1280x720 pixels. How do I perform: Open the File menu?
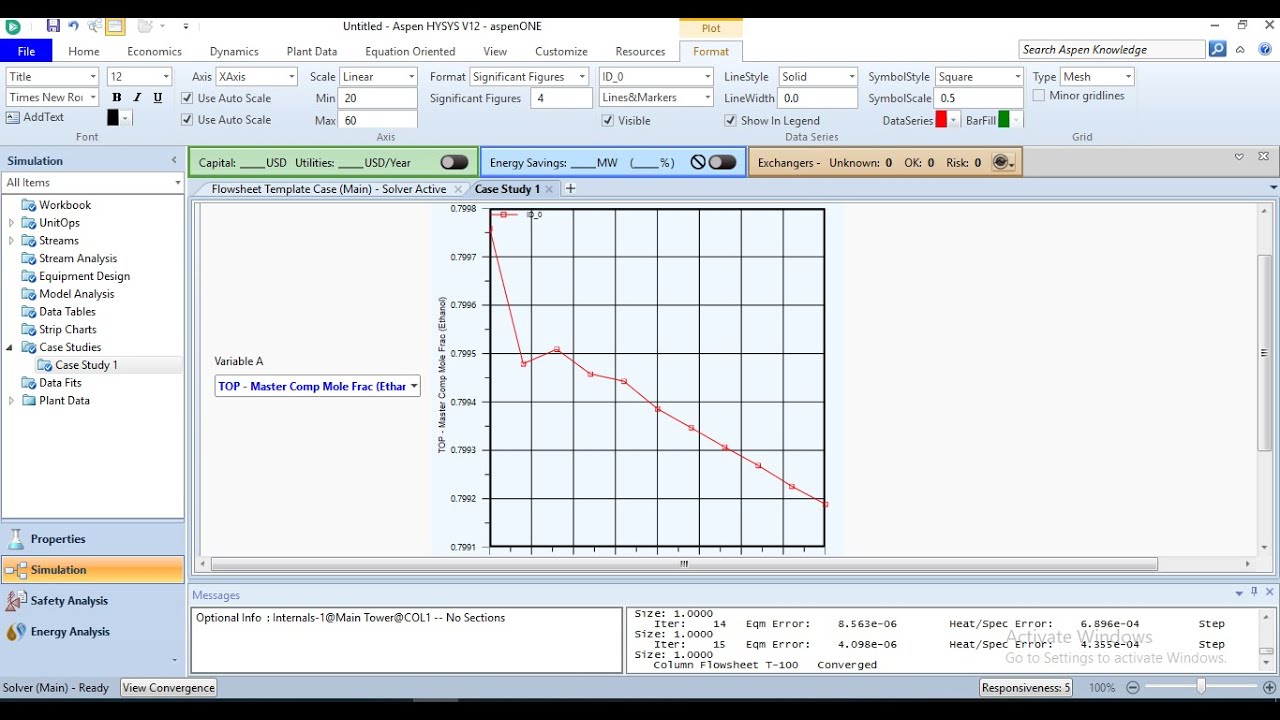coord(27,51)
